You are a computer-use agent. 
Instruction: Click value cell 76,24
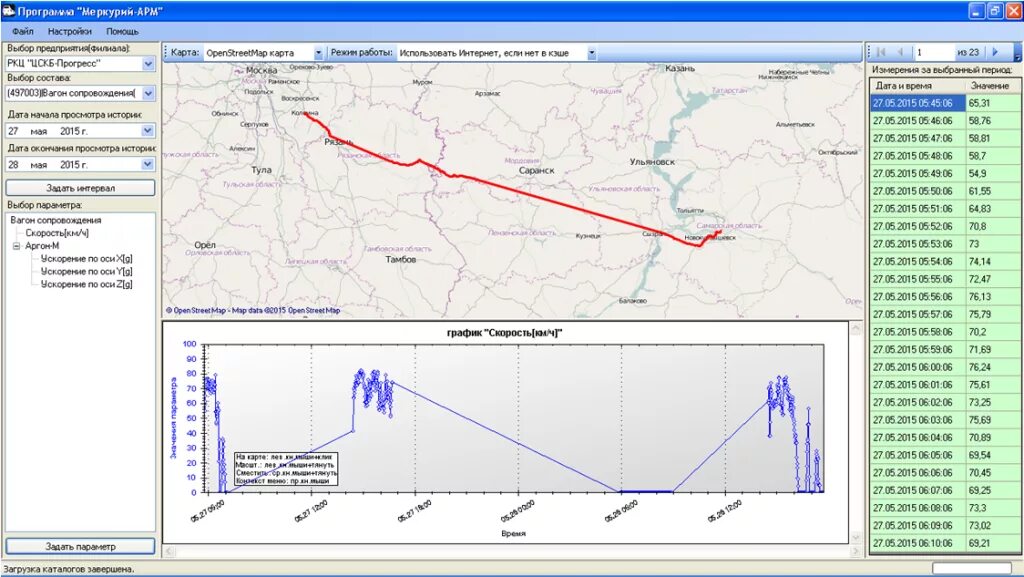(x=993, y=367)
